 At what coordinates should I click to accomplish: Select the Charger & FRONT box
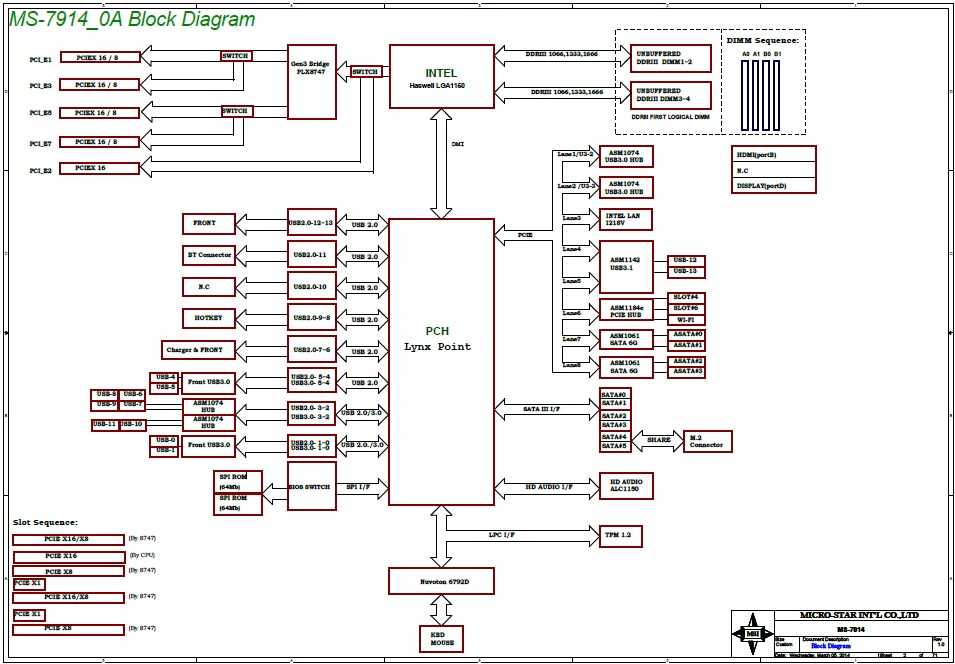199,350
